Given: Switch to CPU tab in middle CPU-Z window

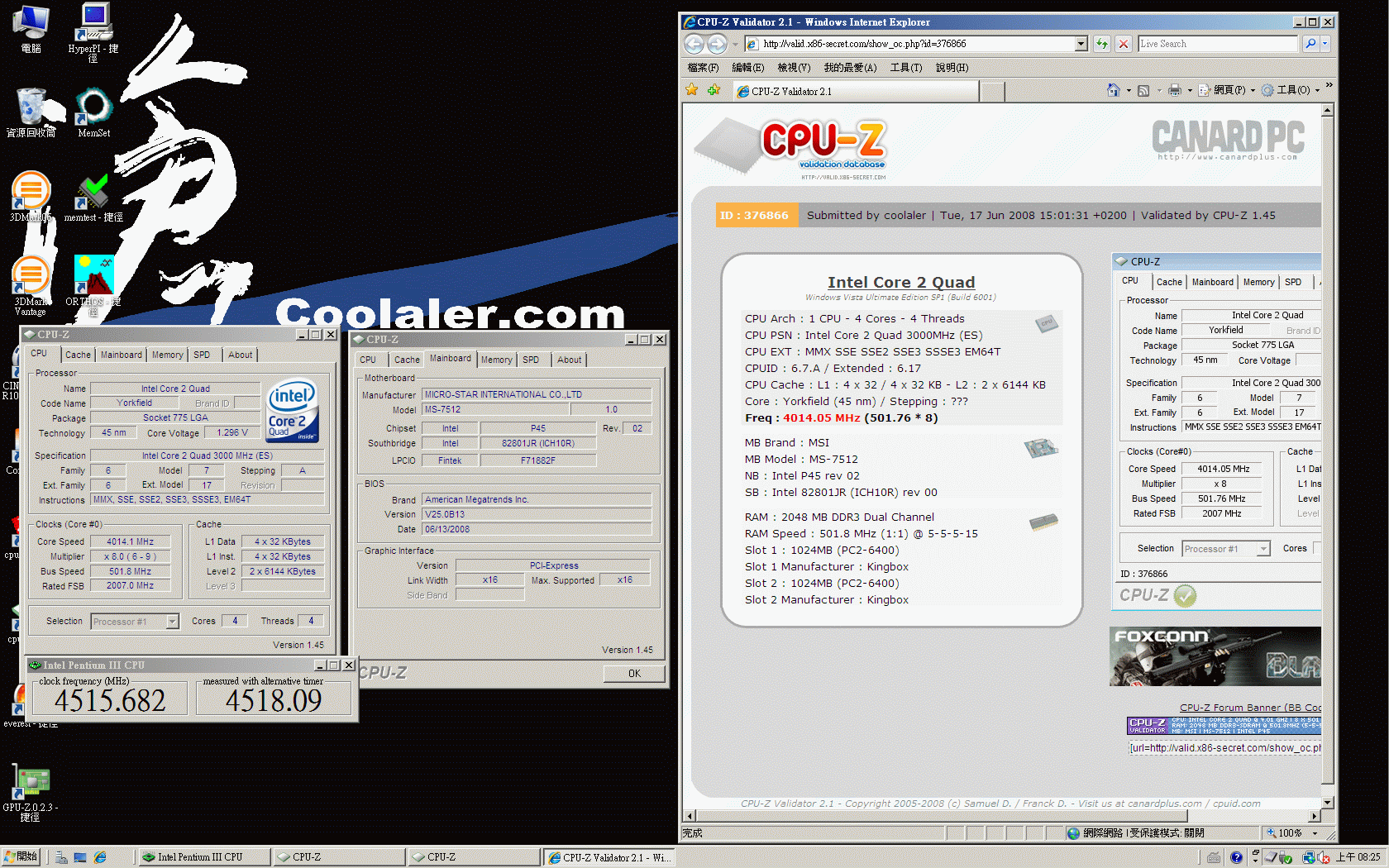Looking at the screenshot, I should pos(368,360).
